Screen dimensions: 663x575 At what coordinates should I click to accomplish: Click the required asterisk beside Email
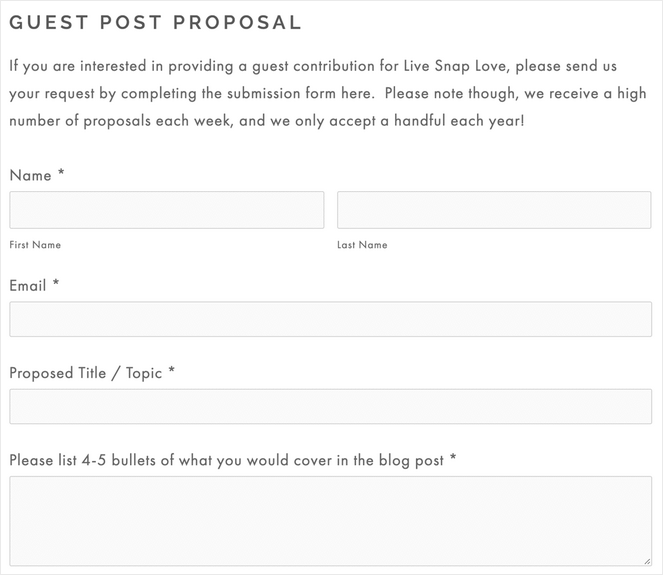coord(56,285)
